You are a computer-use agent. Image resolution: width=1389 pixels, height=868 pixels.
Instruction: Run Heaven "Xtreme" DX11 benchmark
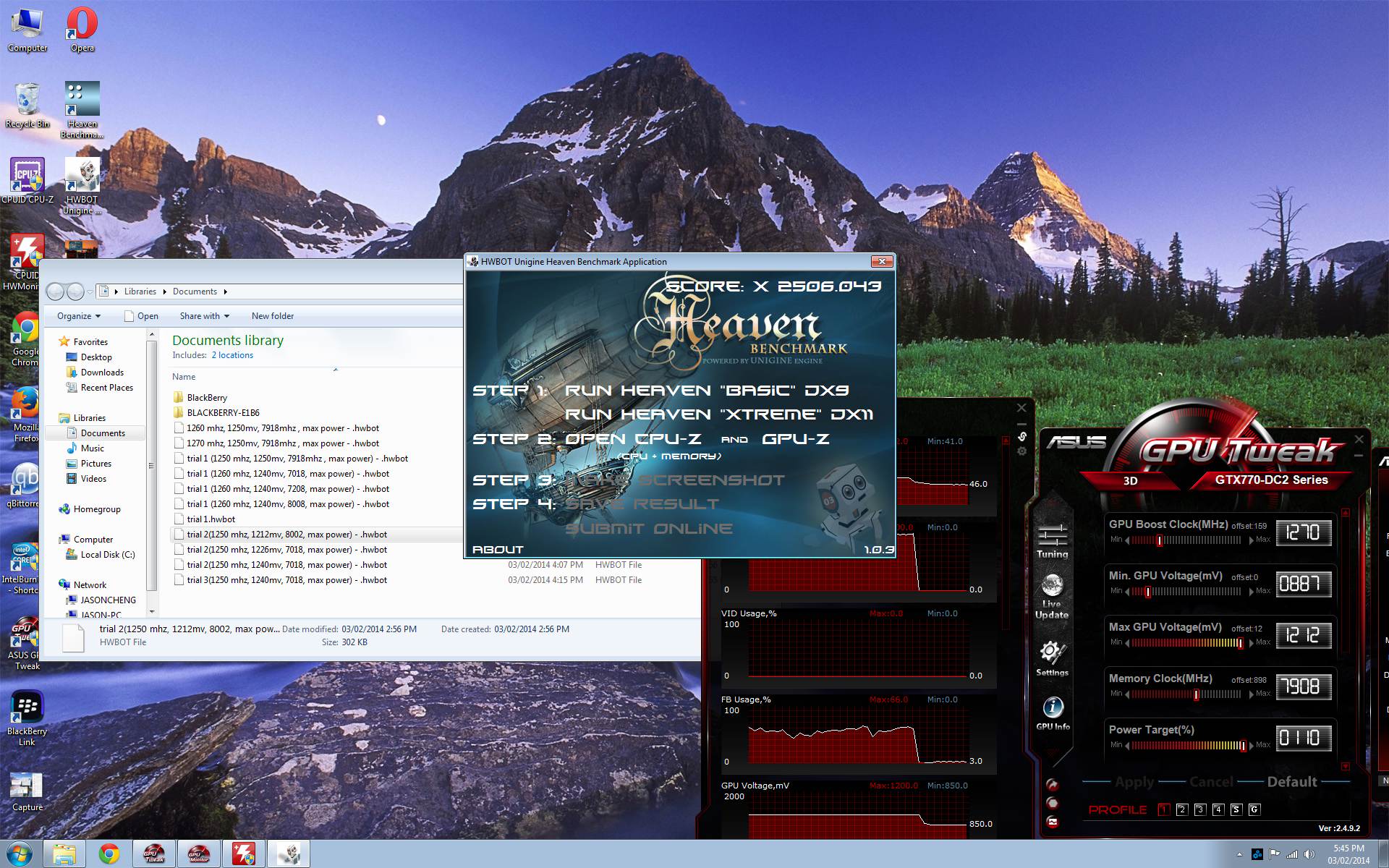[x=719, y=414]
